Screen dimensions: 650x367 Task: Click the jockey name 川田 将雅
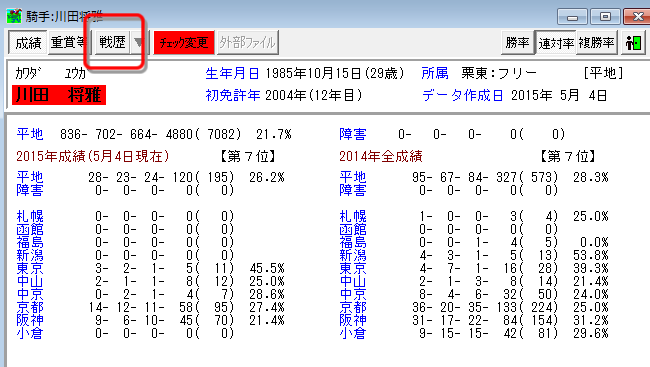tap(59, 95)
